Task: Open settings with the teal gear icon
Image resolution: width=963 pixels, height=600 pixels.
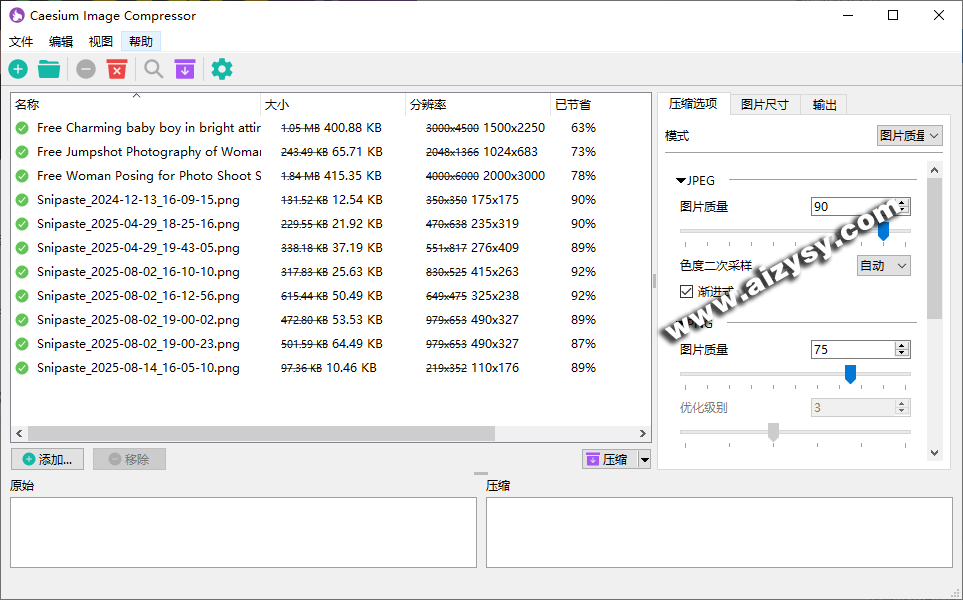Action: tap(222, 69)
